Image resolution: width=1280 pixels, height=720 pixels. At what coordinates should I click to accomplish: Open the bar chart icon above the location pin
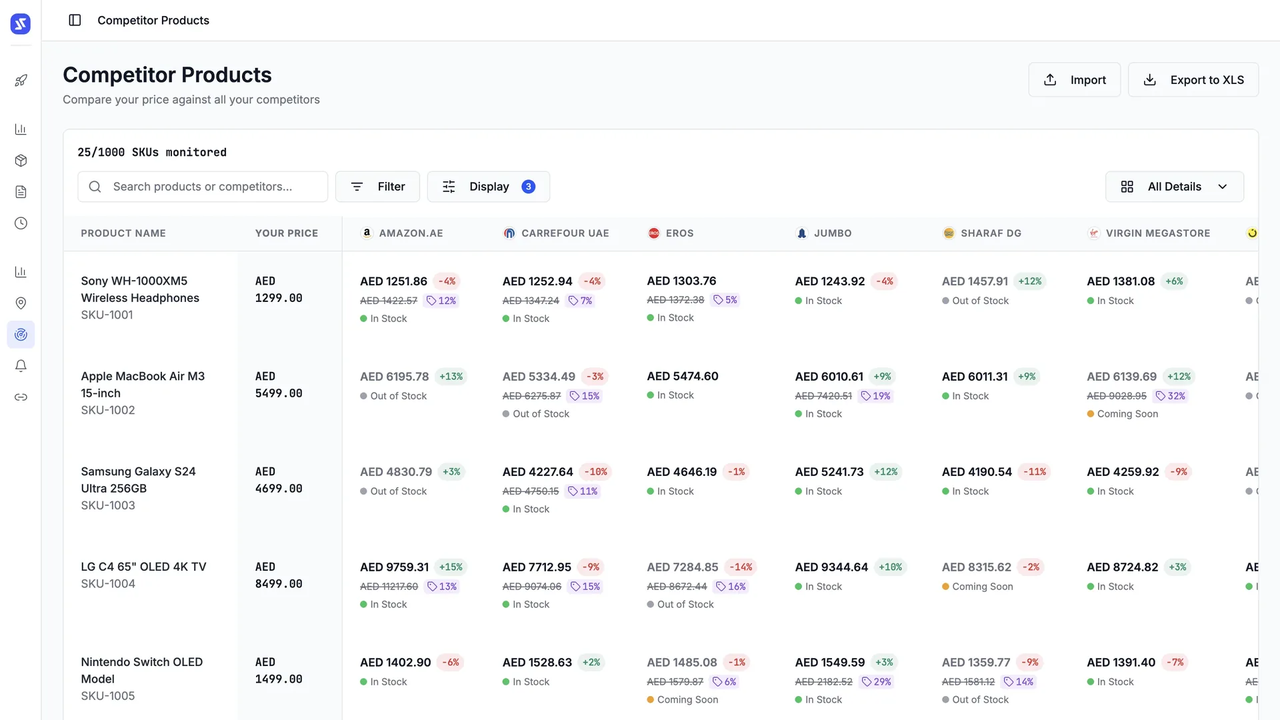(21, 272)
